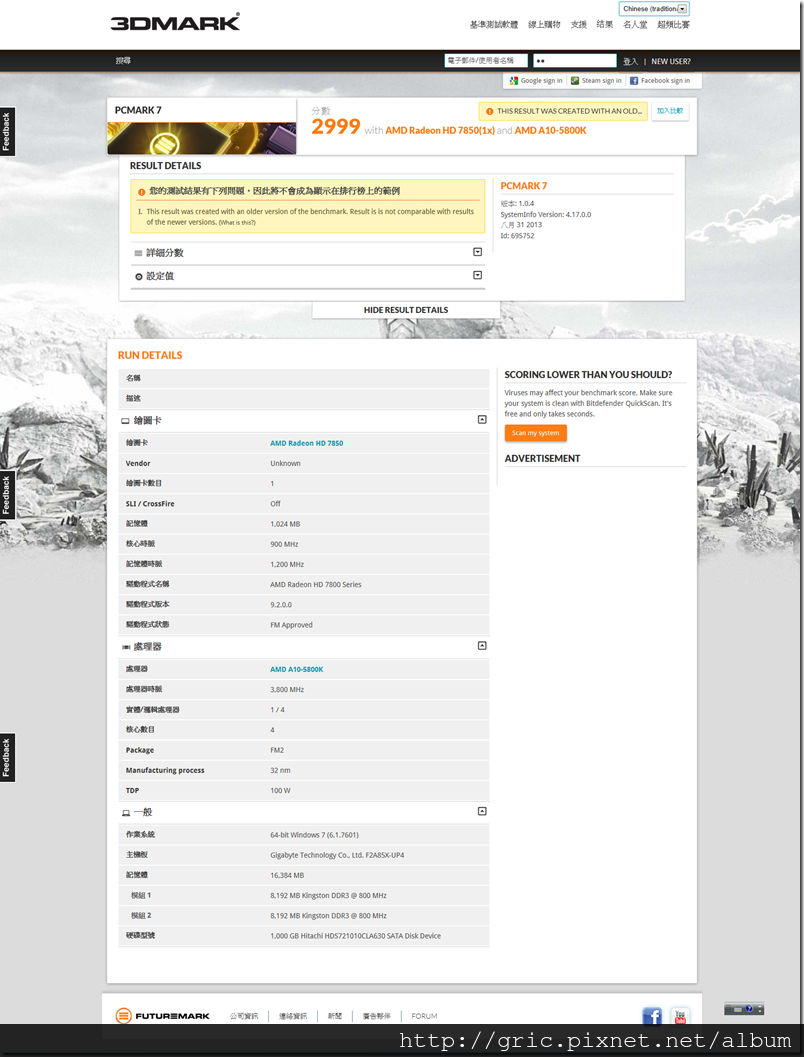
Task: Open the 公司資訊 footer link
Action: 244,1017
